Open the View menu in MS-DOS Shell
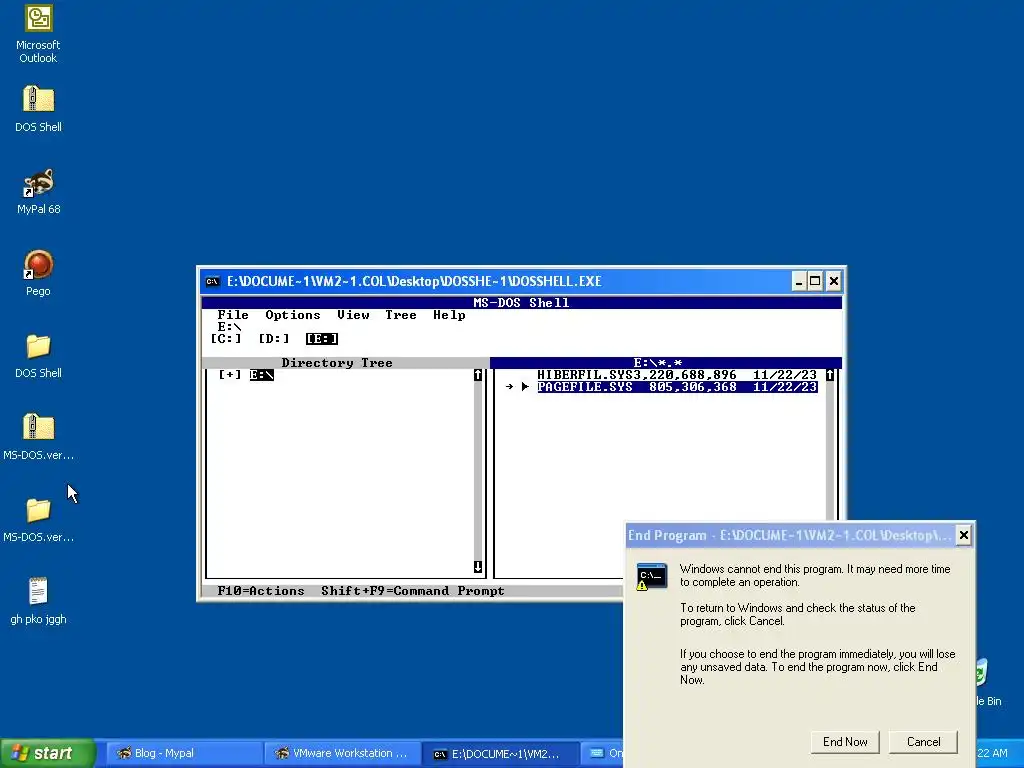 click(x=353, y=315)
